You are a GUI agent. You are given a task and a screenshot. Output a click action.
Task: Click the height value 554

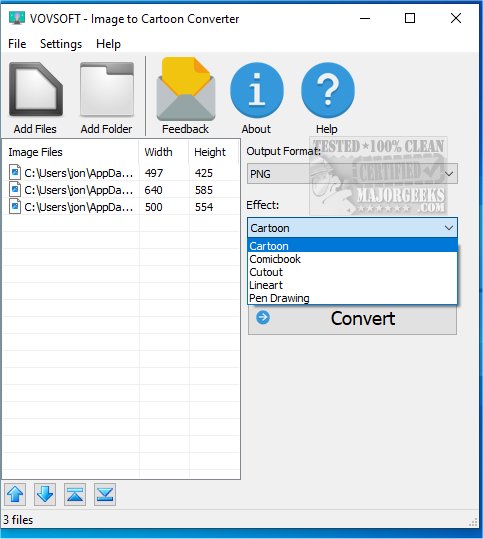(204, 207)
